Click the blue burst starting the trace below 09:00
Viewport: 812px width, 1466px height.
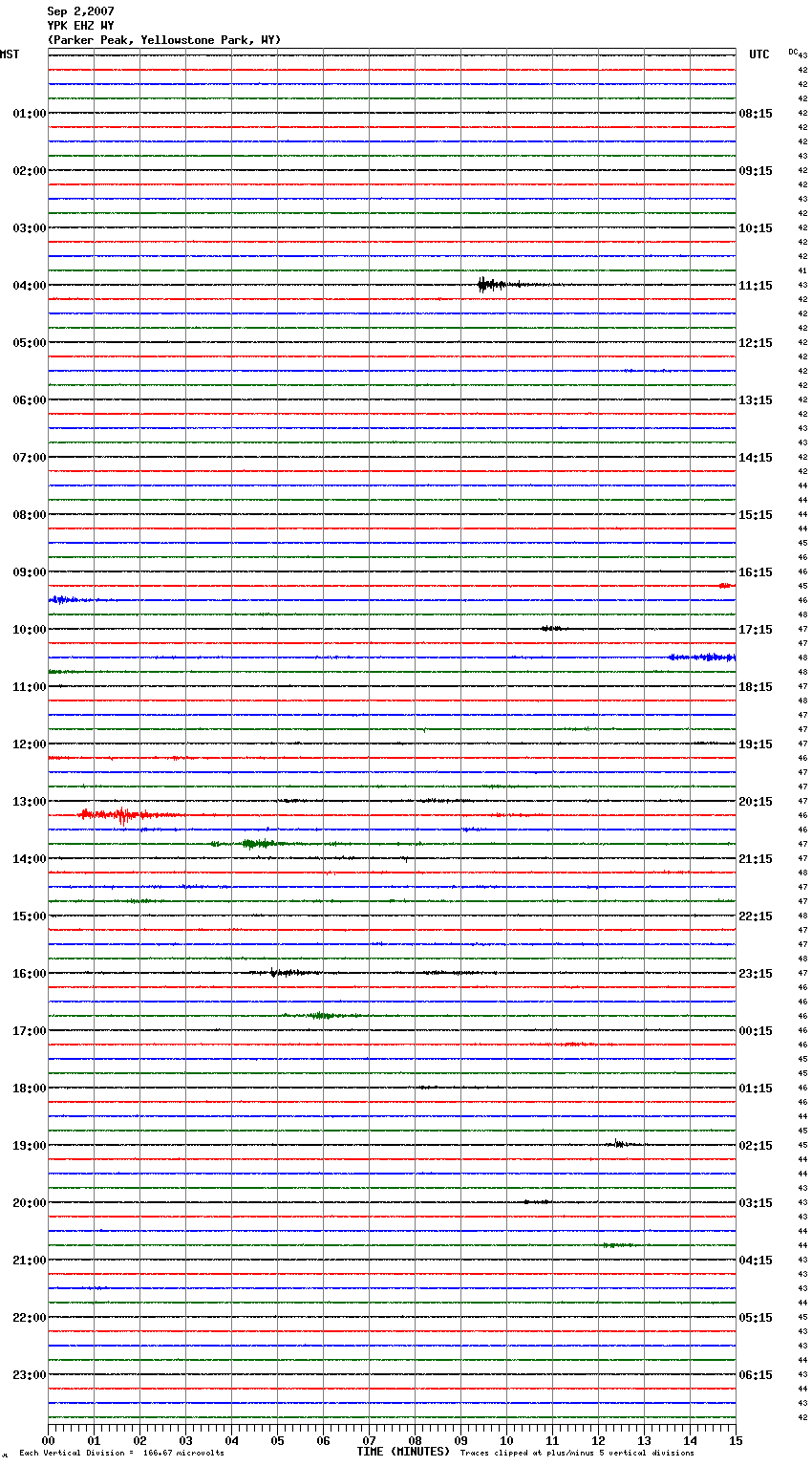[67, 600]
